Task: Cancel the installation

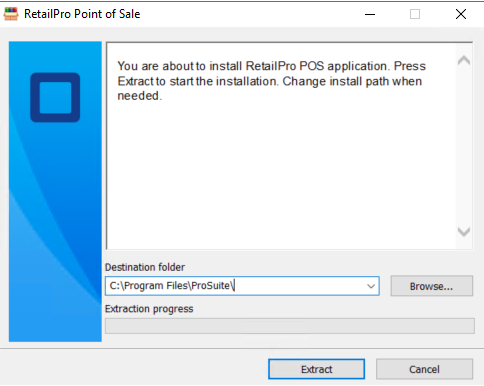Action: (424, 369)
